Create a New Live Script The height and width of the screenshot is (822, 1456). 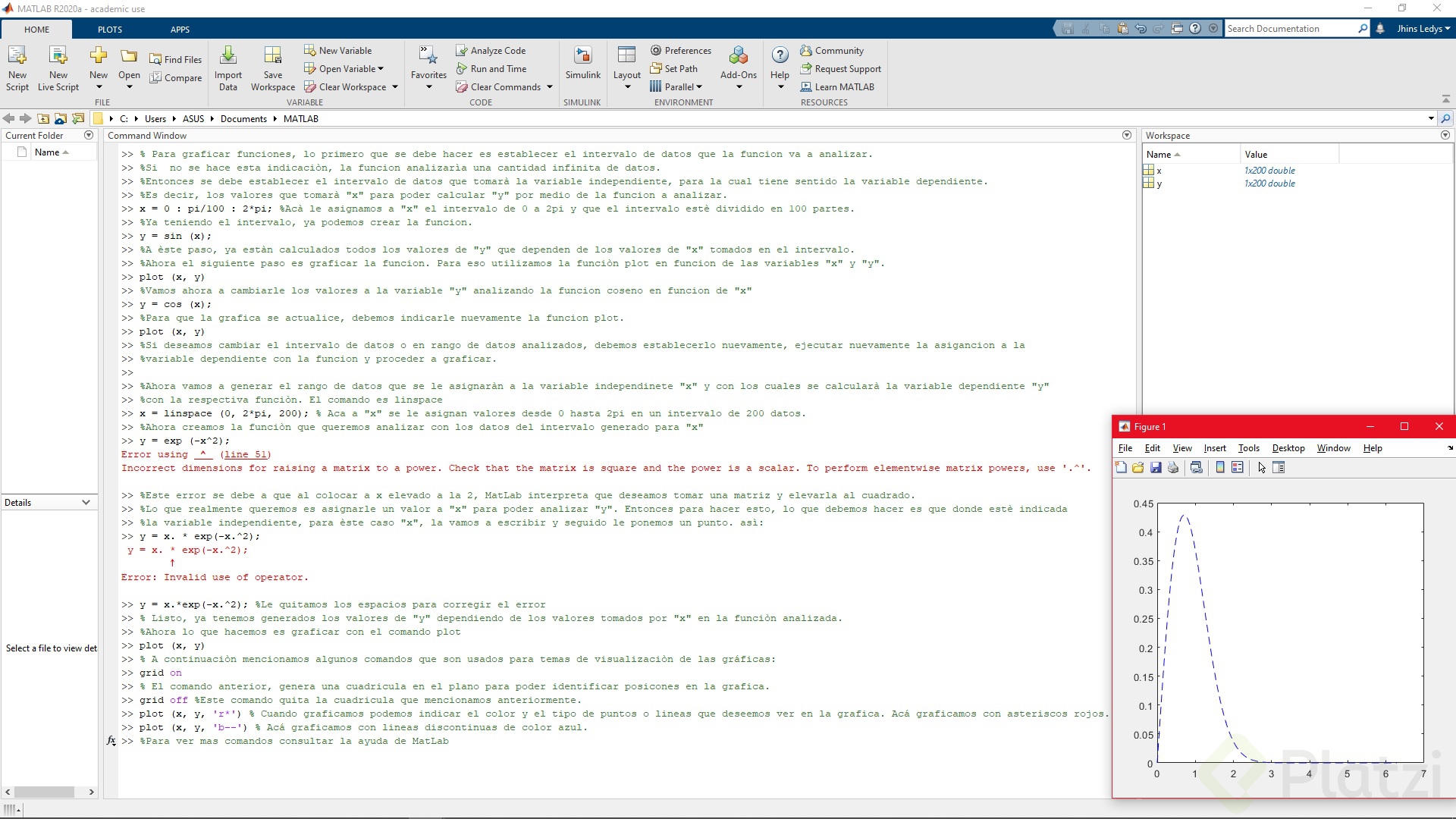[x=58, y=67]
